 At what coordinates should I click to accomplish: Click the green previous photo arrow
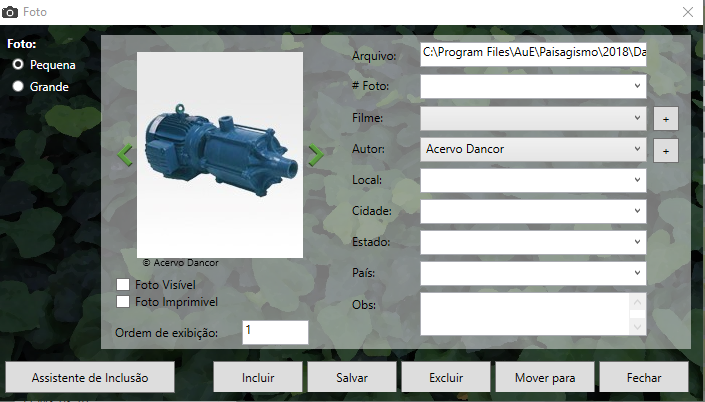[x=125, y=155]
